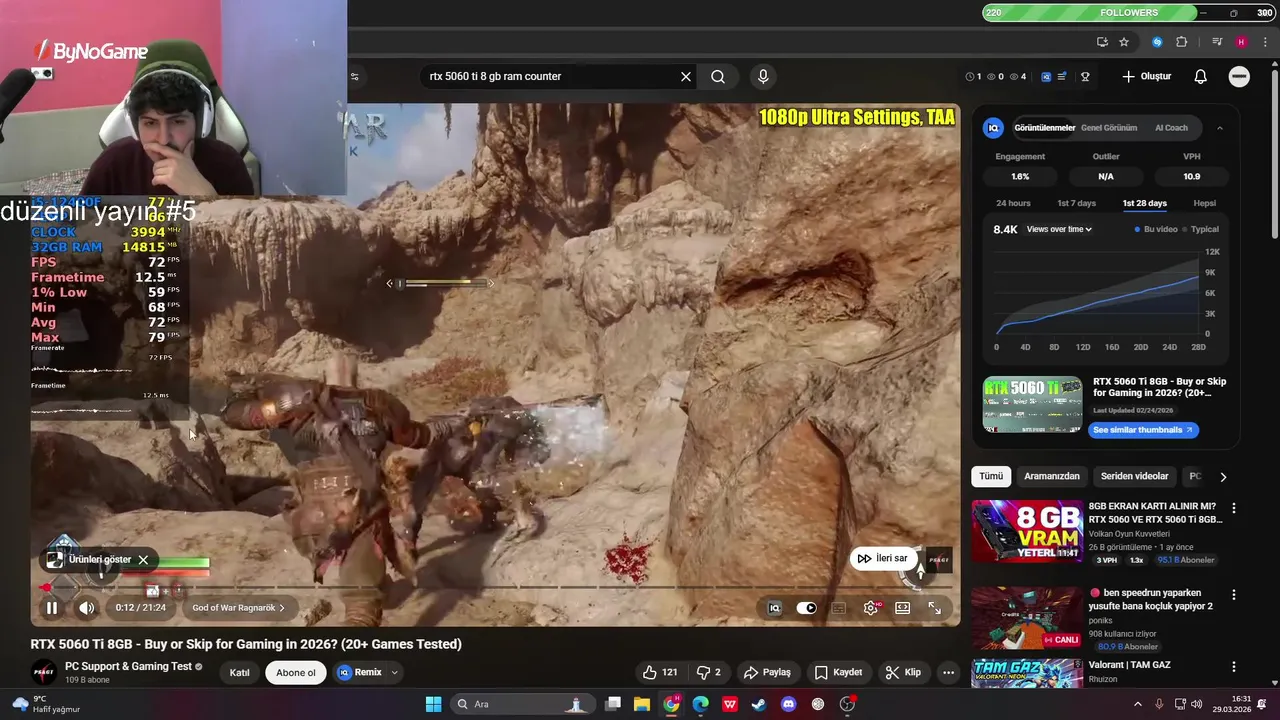The width and height of the screenshot is (1280, 720).
Task: Mute the video volume
Action: point(87,608)
